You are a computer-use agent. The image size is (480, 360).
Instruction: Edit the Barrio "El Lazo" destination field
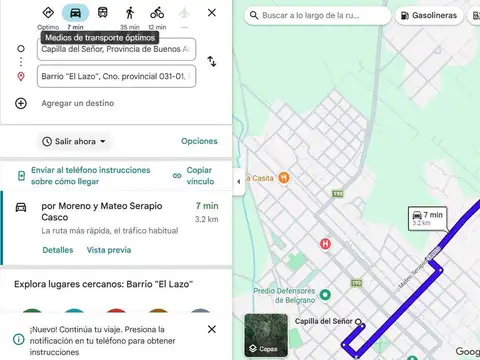tap(116, 76)
